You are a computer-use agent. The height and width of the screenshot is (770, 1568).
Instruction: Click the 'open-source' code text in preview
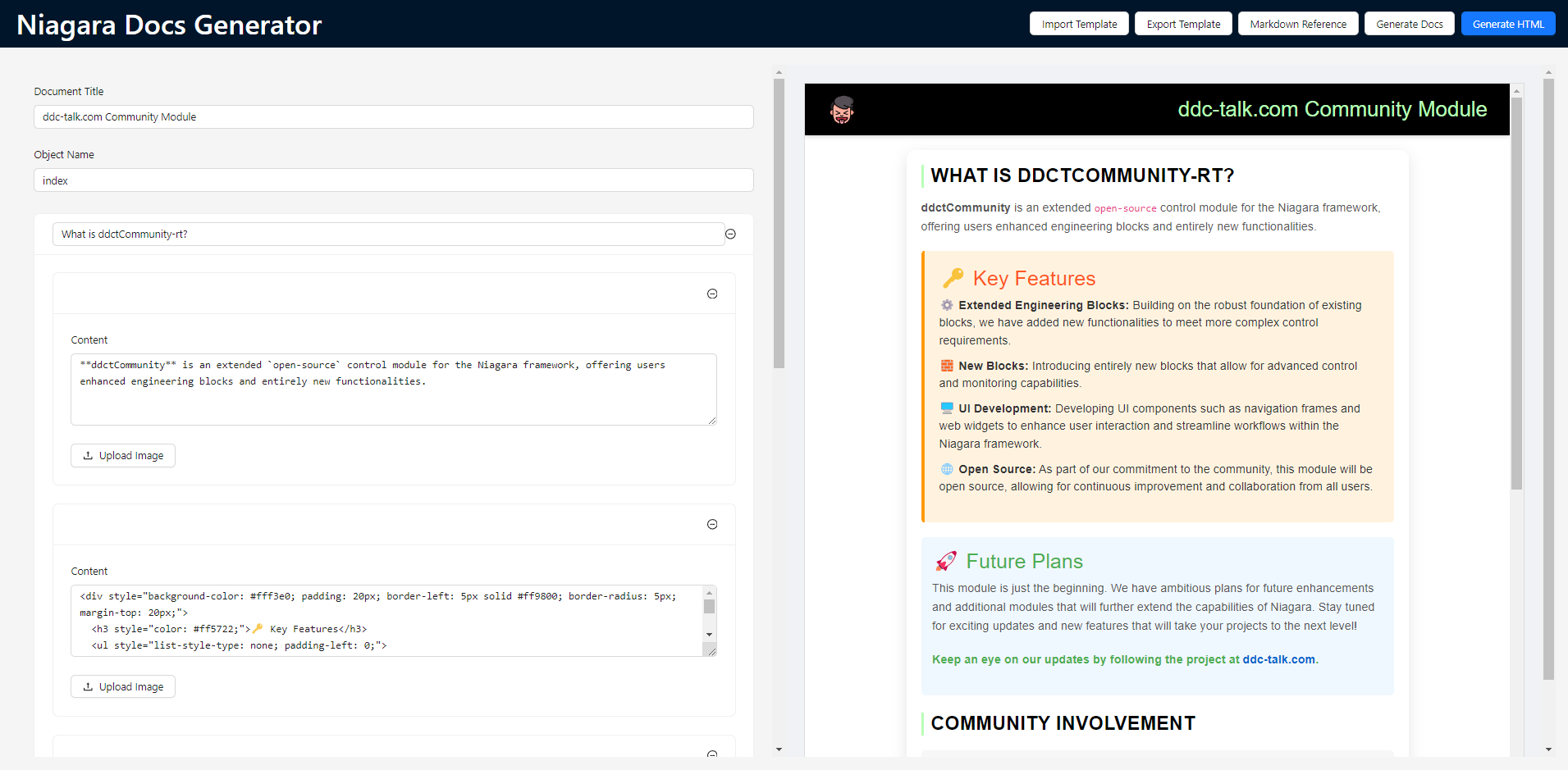click(x=1125, y=208)
